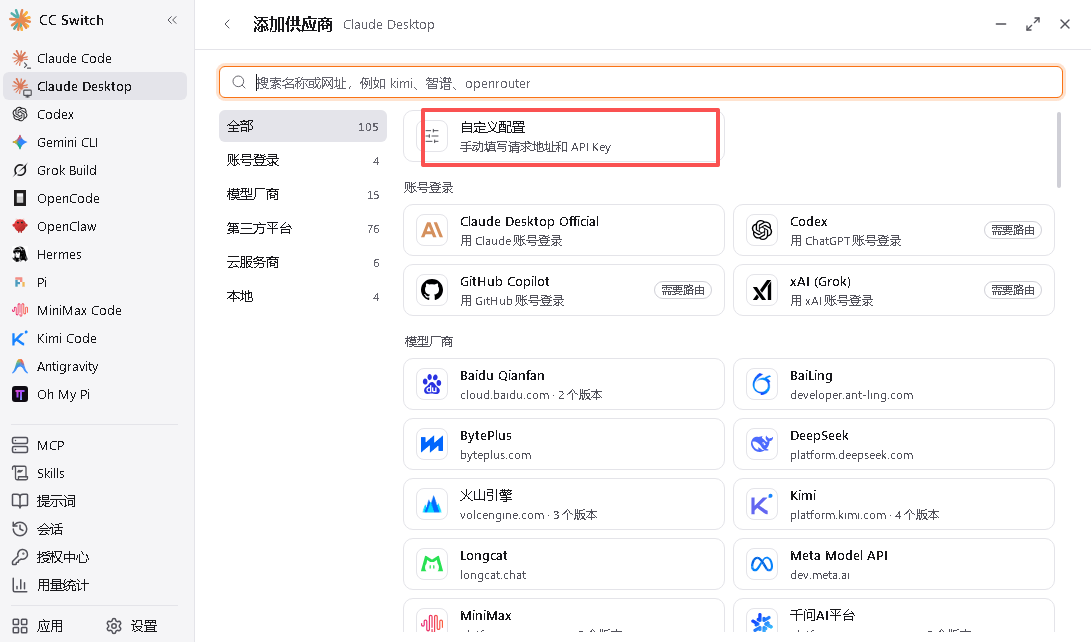The height and width of the screenshot is (642, 1091).
Task: Click 需要路由 badge on Codex card
Action: (x=1012, y=230)
